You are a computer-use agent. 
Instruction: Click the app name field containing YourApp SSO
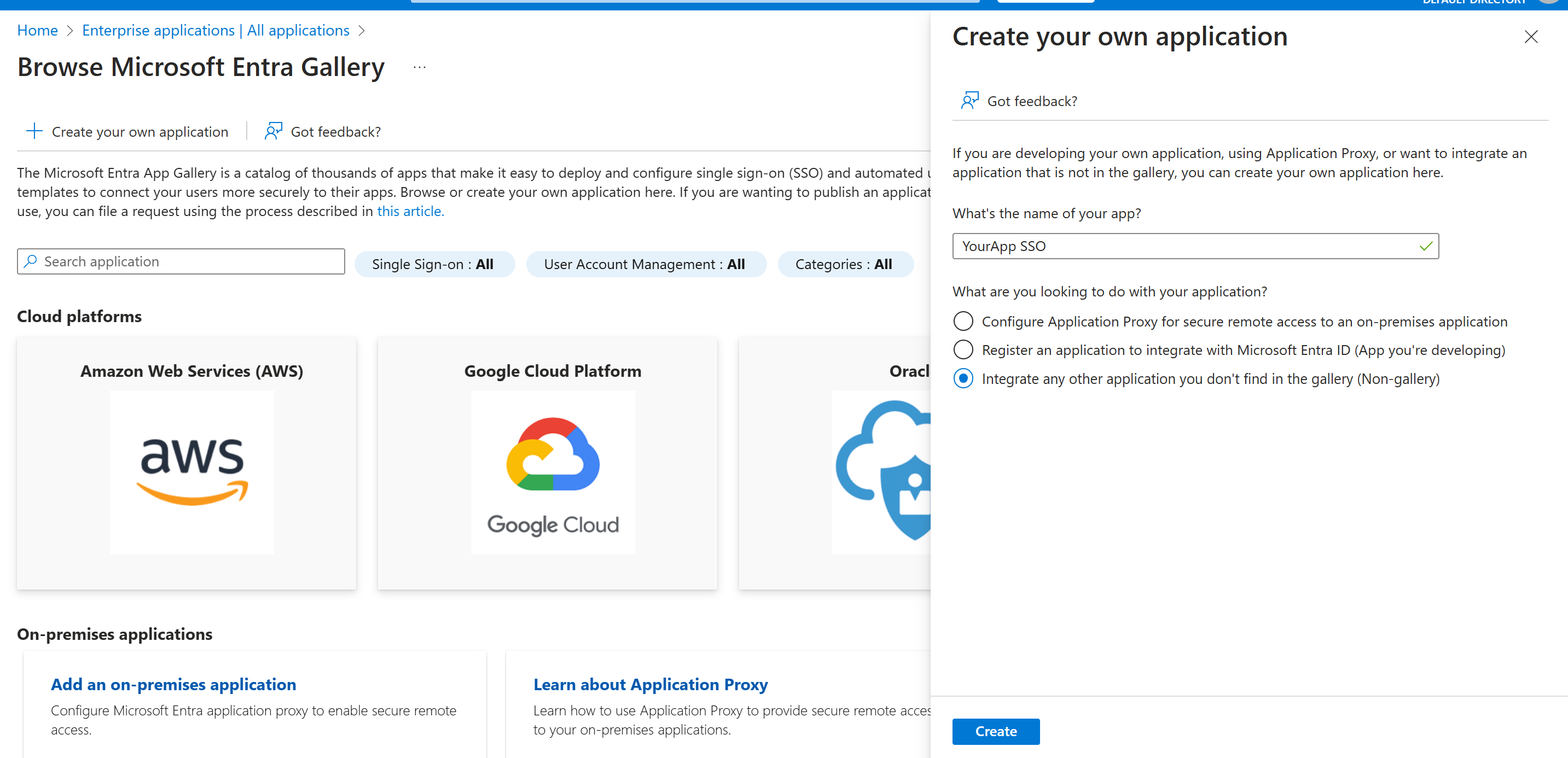pyautogui.click(x=1195, y=247)
